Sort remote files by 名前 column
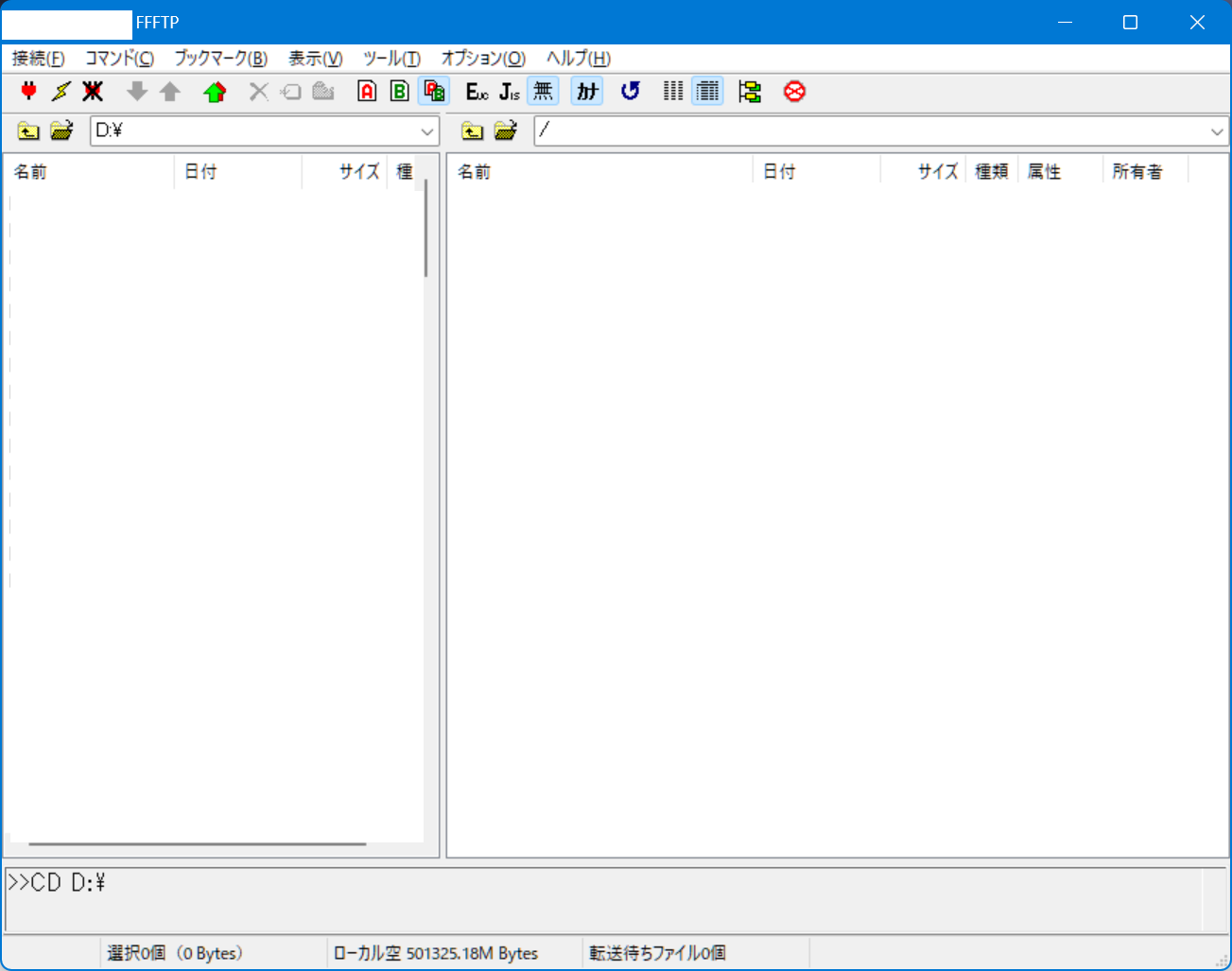This screenshot has width=1232, height=971. pos(600,171)
